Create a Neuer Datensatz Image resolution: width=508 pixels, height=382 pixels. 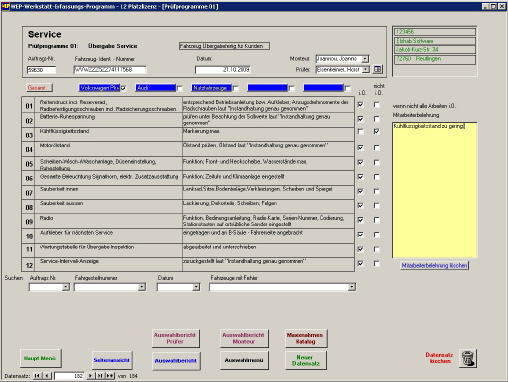(306, 360)
